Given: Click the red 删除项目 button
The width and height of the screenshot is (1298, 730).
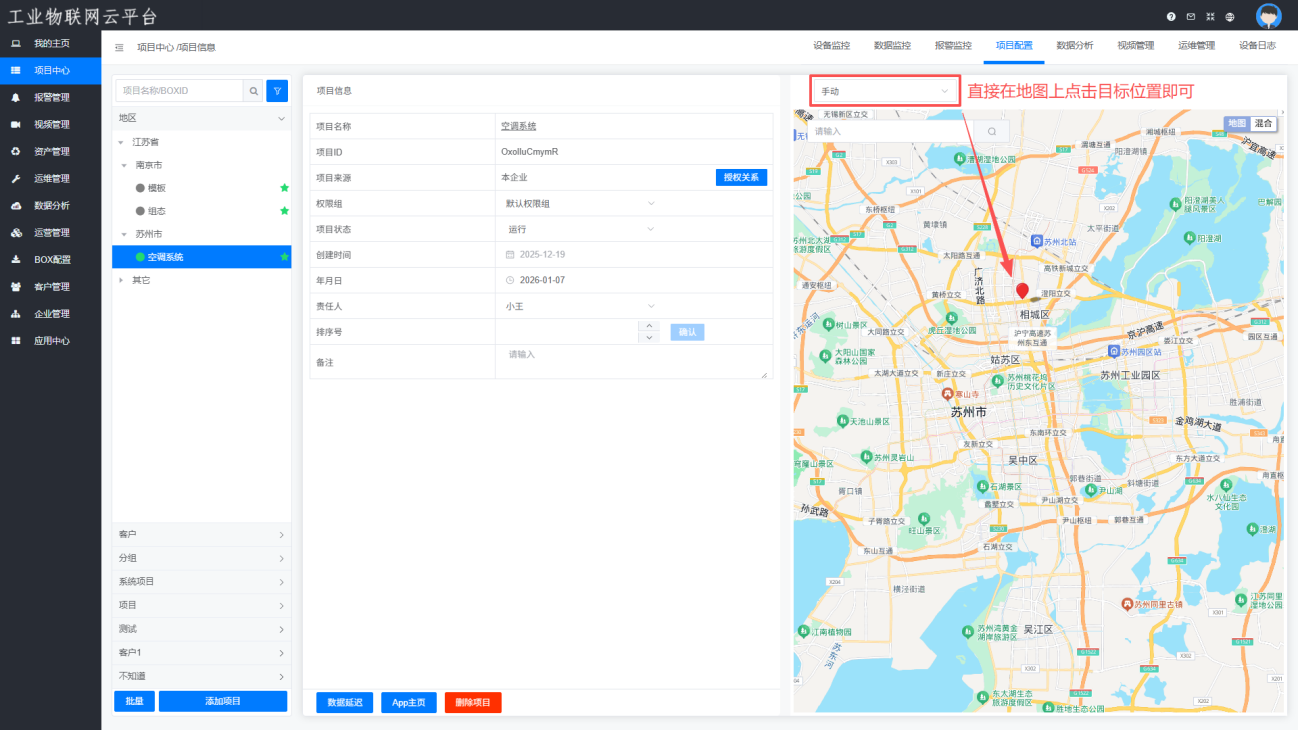Looking at the screenshot, I should (x=473, y=703).
